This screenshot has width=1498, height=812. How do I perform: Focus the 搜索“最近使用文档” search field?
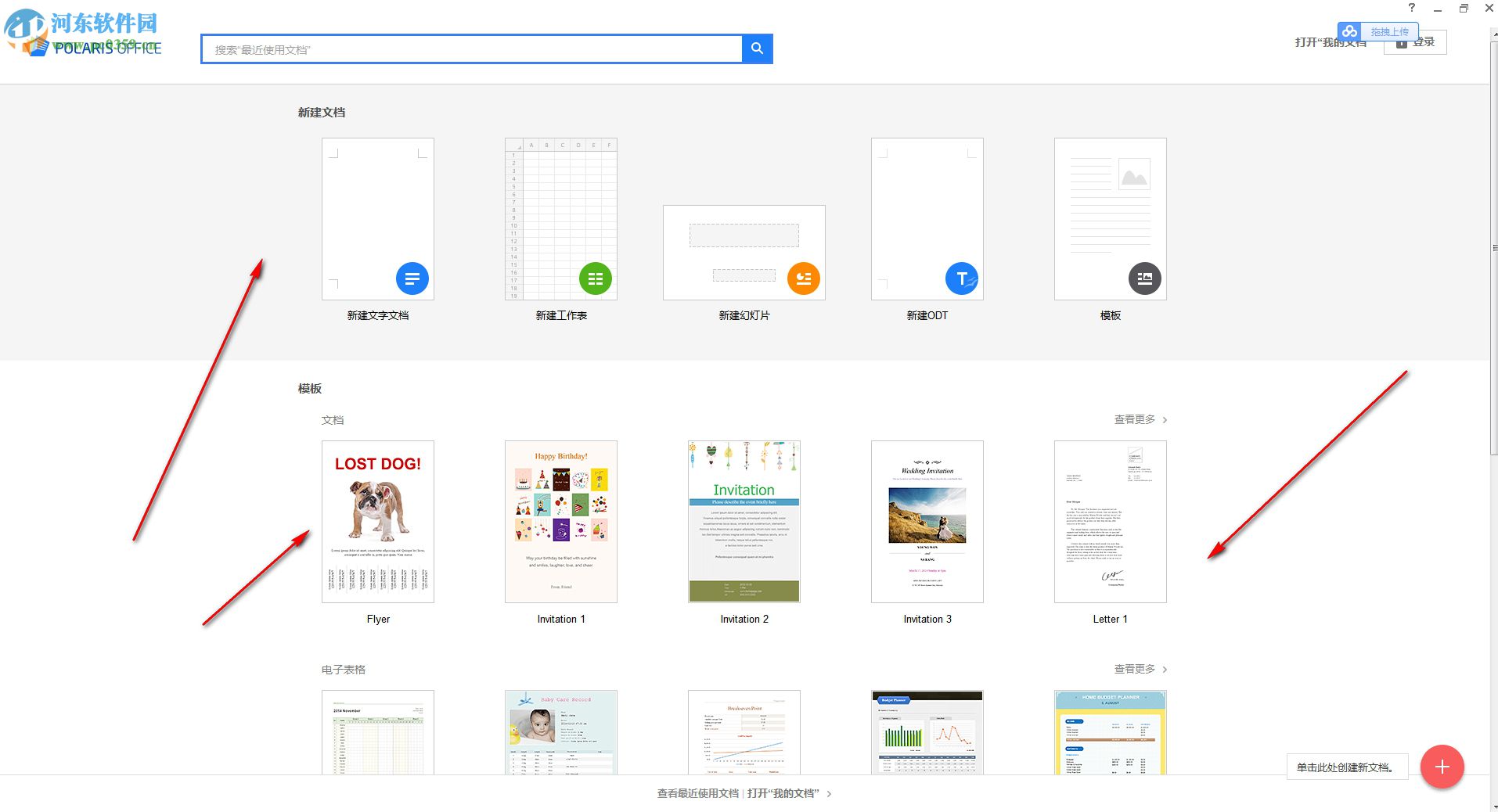472,49
